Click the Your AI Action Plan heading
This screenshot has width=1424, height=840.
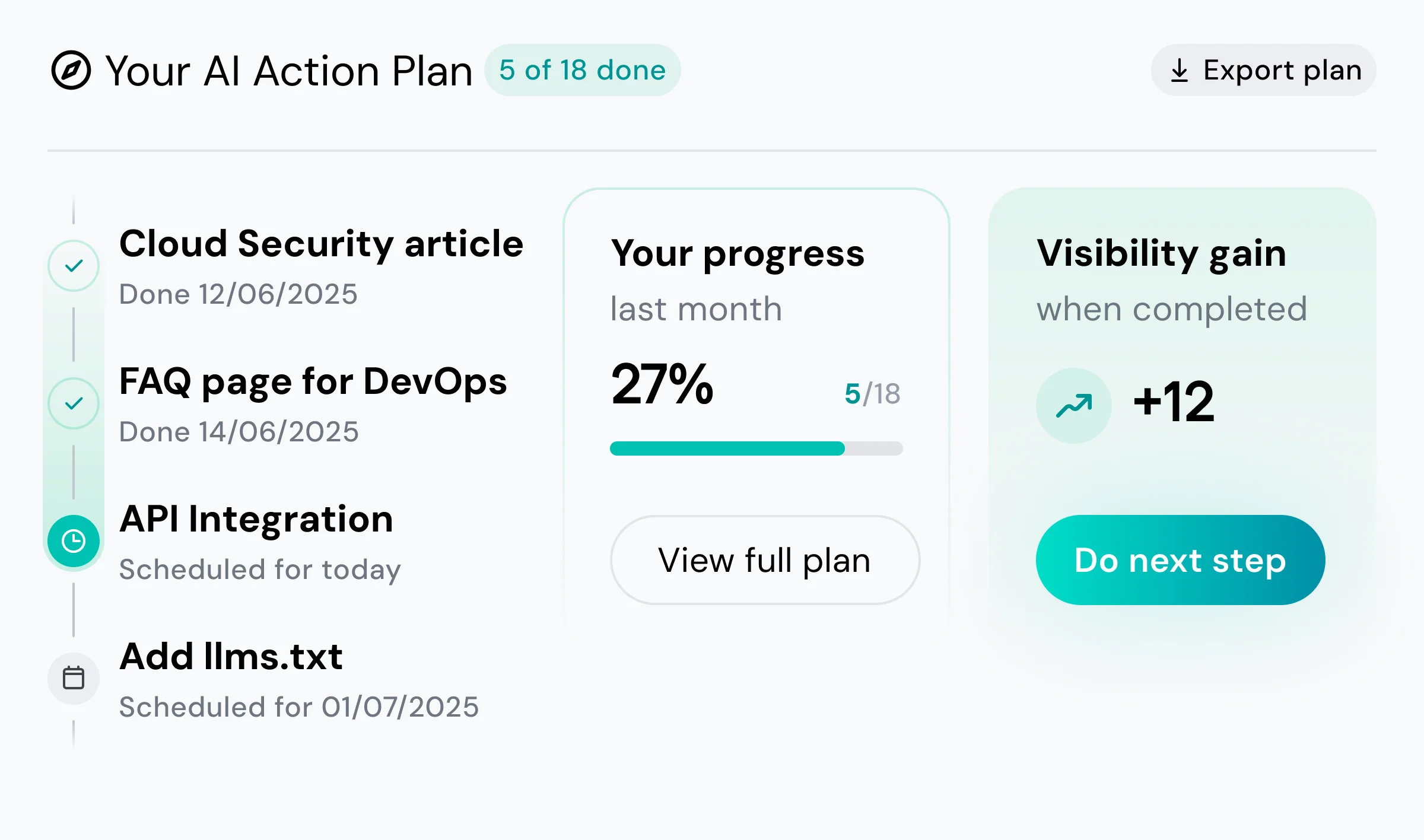click(289, 71)
